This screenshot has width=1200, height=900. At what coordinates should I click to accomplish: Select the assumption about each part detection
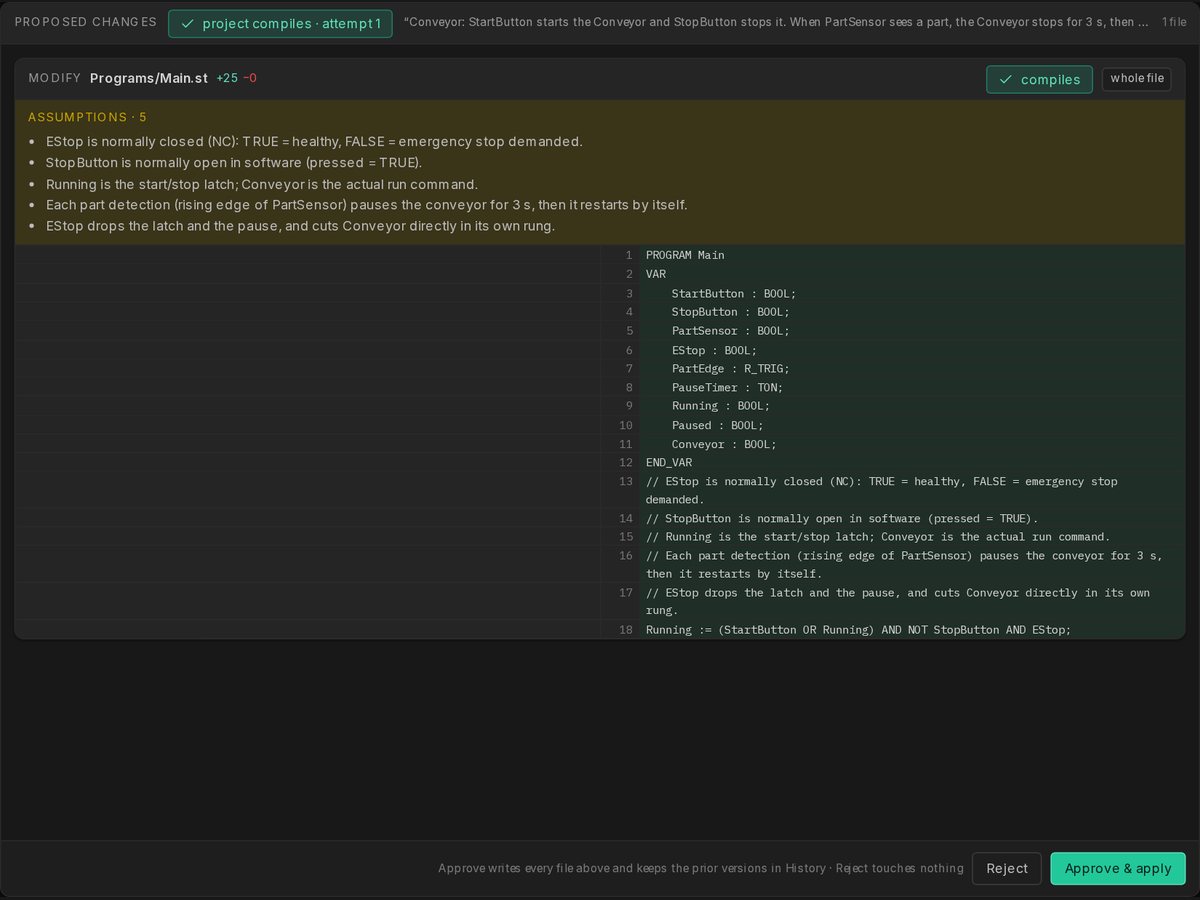366,205
